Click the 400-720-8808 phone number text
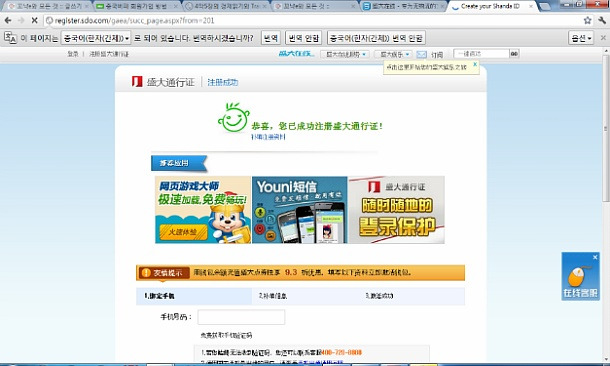The height and width of the screenshot is (366, 610). coord(342,352)
